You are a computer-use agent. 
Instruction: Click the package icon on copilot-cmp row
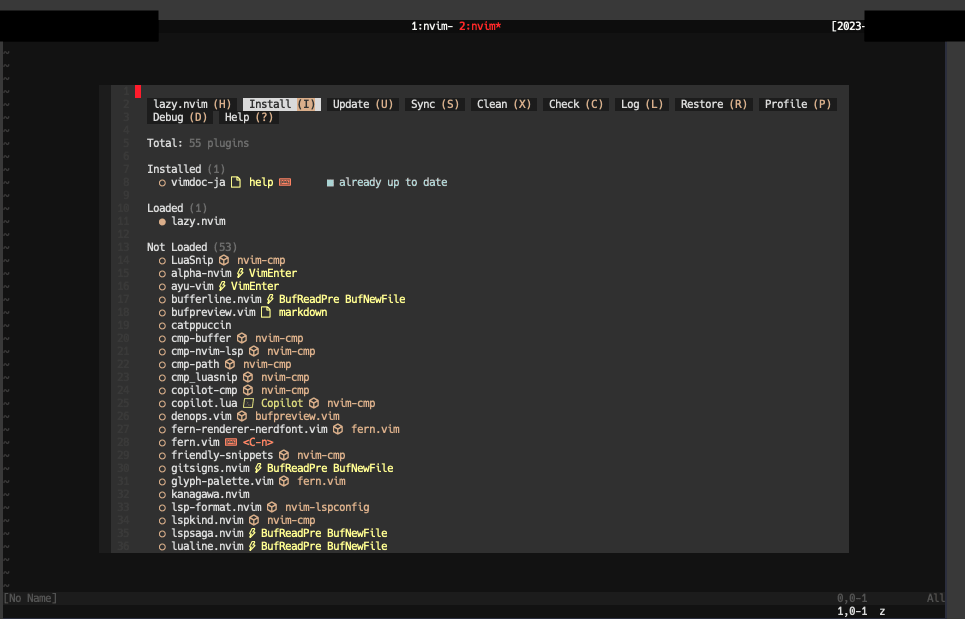pos(248,390)
